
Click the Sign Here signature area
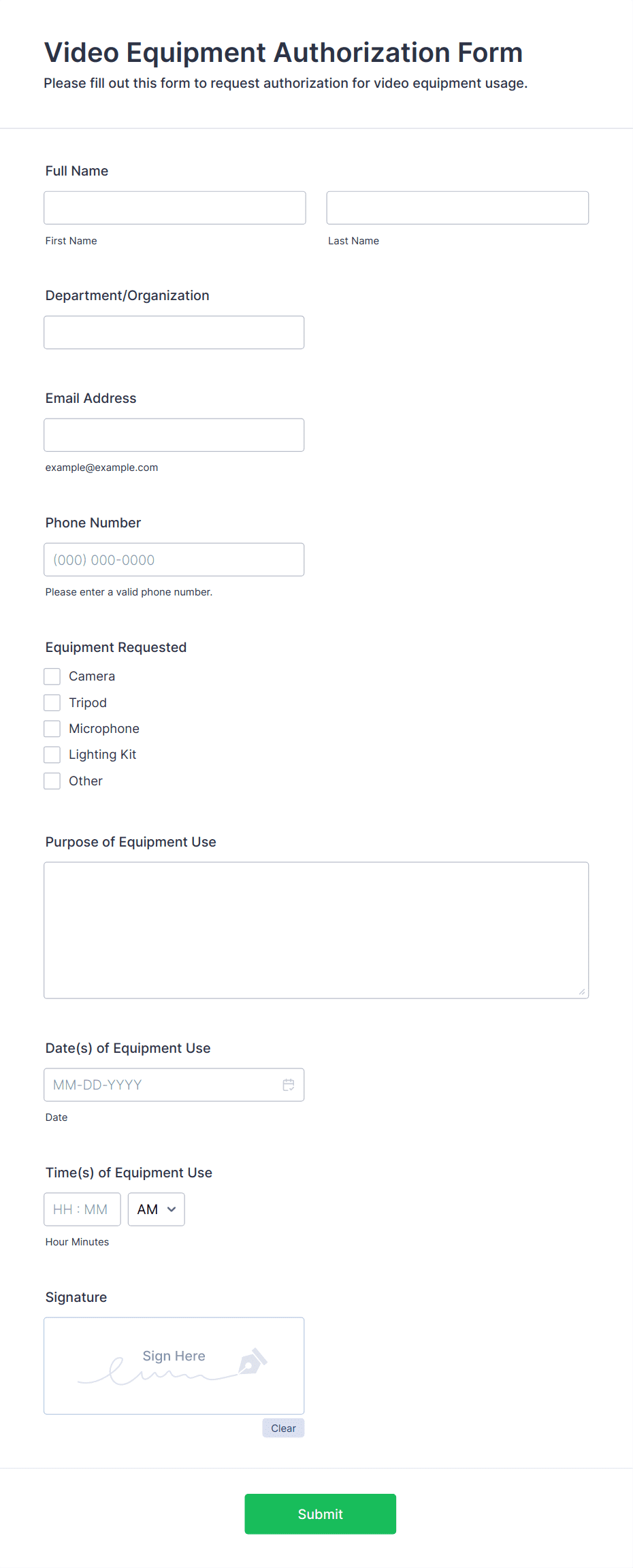click(x=174, y=1366)
